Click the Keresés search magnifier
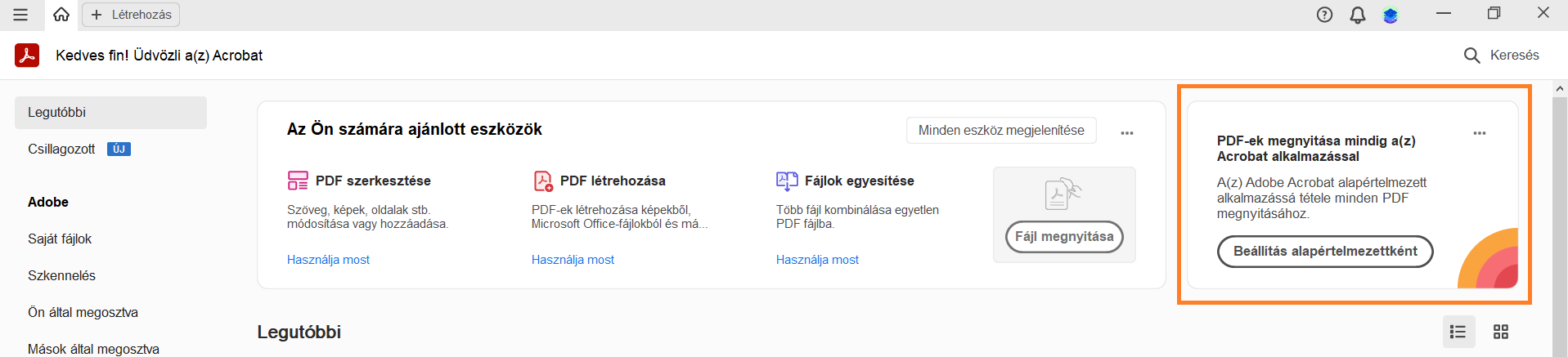The width and height of the screenshot is (1568, 357). (1471, 55)
